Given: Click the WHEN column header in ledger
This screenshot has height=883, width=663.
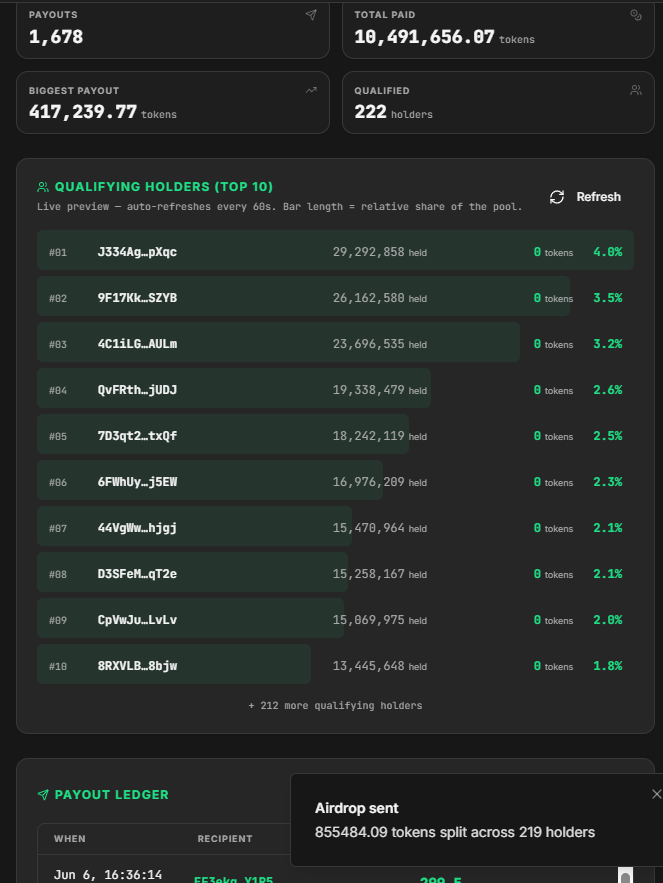Looking at the screenshot, I should point(70,839).
